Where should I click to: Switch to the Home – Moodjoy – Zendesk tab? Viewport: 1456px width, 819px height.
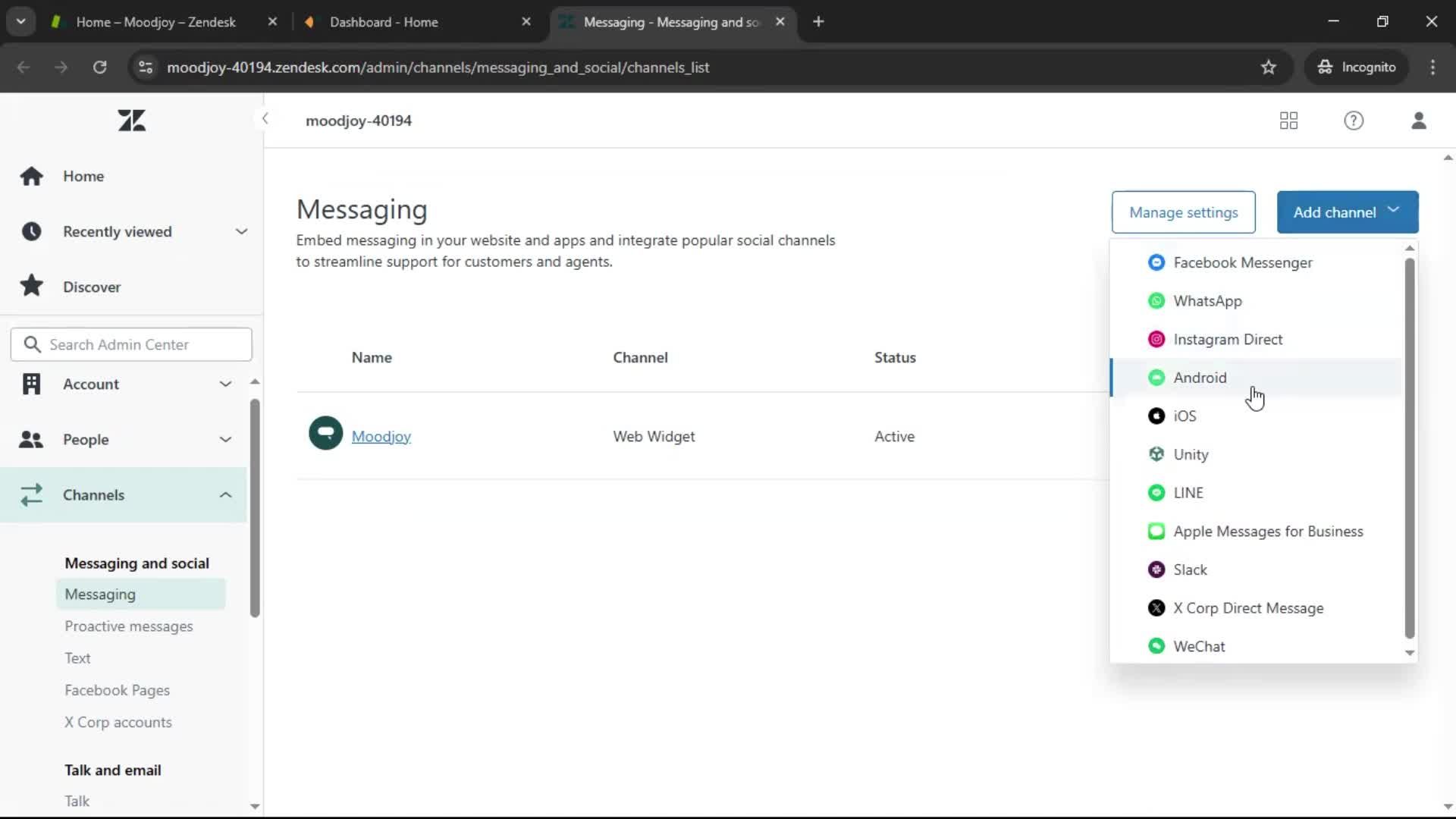click(x=155, y=22)
